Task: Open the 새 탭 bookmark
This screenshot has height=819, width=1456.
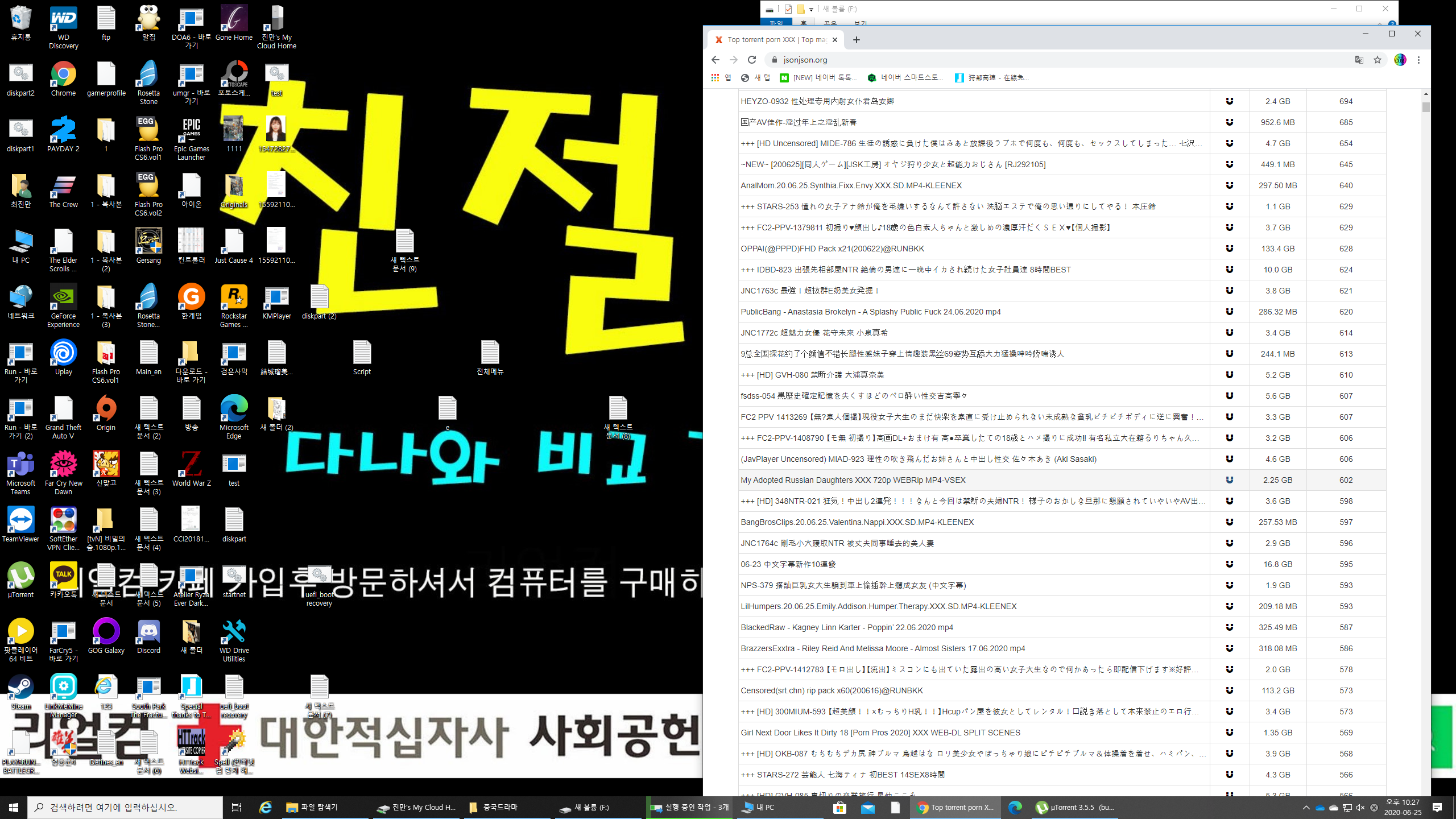Action: click(x=755, y=78)
